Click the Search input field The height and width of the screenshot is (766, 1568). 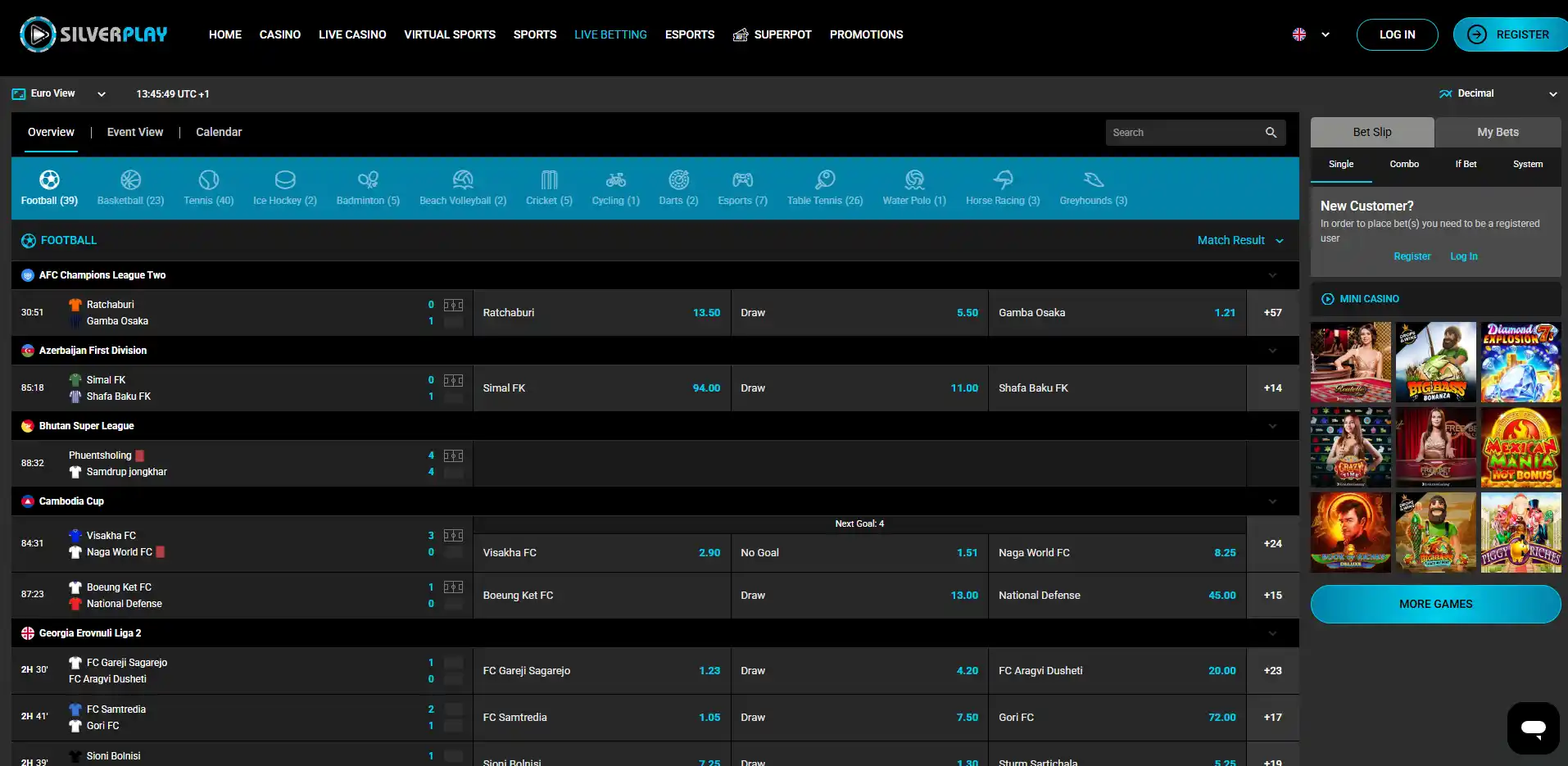(1195, 133)
